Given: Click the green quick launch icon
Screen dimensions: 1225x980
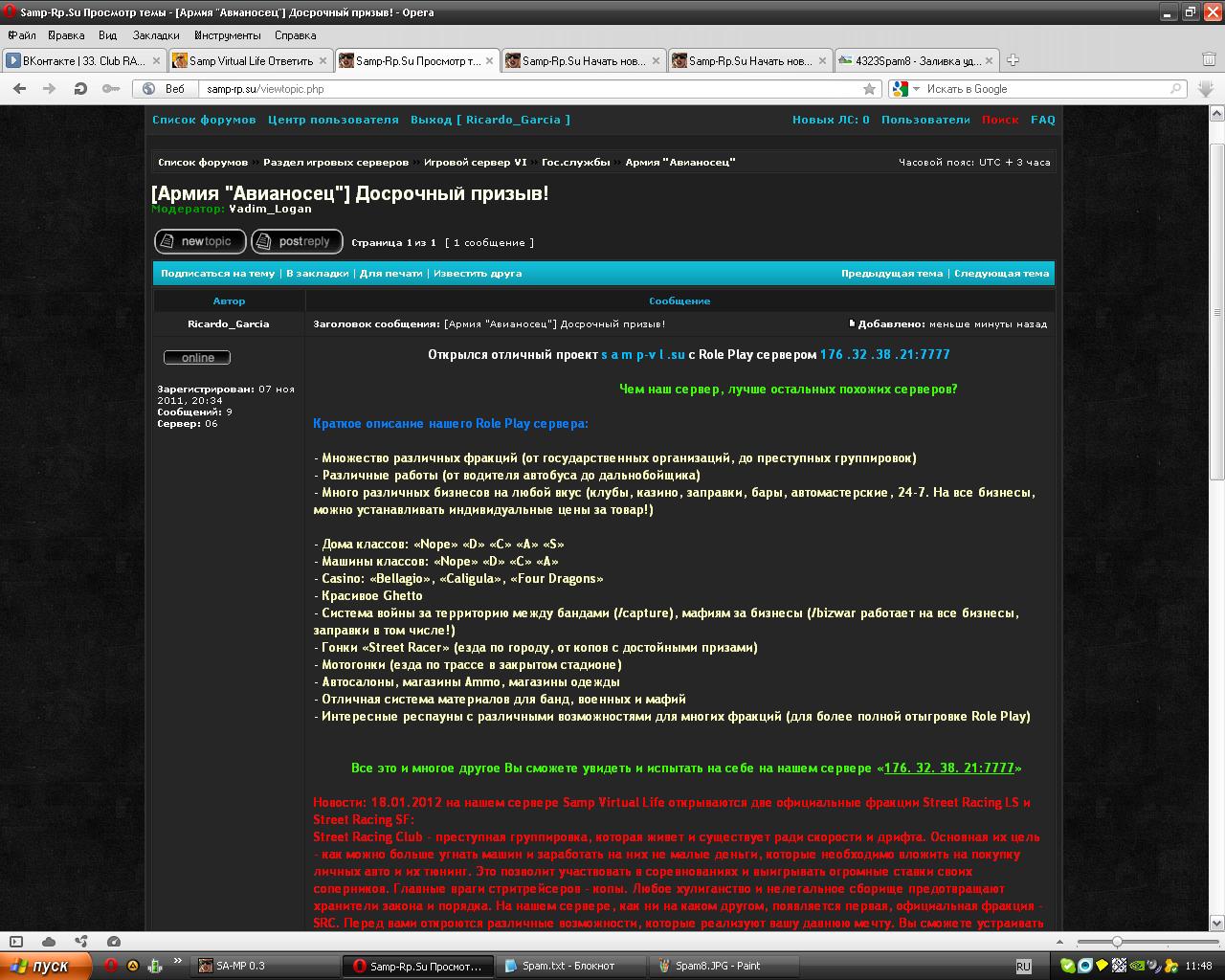Looking at the screenshot, I should (154, 966).
